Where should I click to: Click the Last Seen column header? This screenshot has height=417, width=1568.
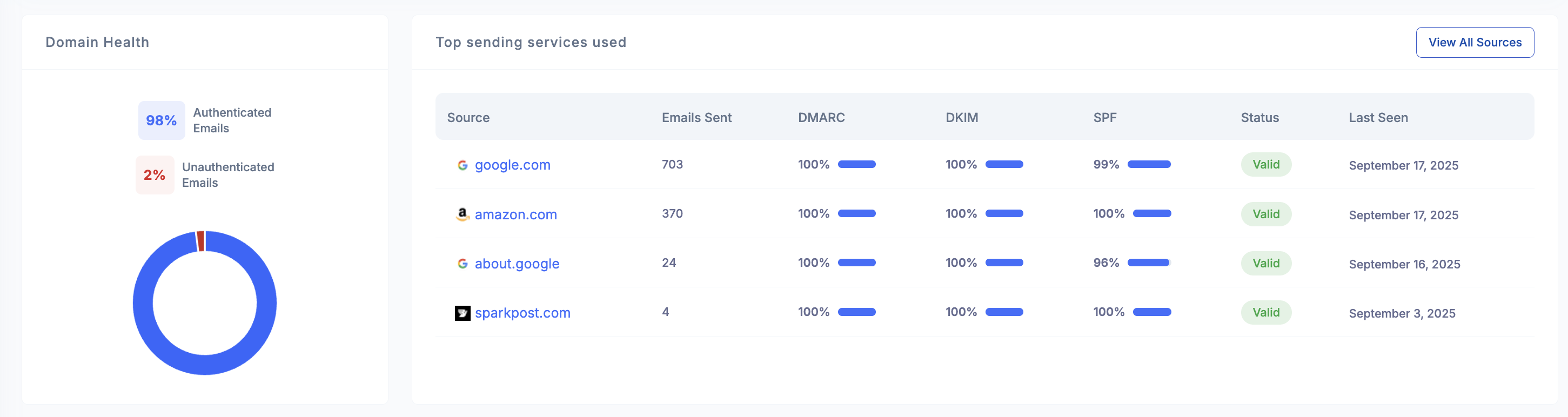pos(1377,118)
